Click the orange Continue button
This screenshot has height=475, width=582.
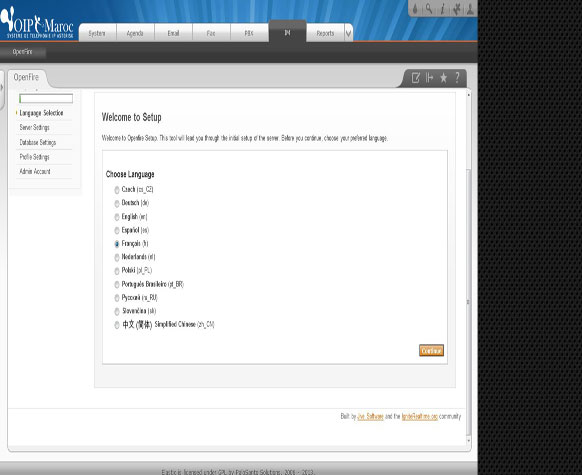tap(431, 350)
